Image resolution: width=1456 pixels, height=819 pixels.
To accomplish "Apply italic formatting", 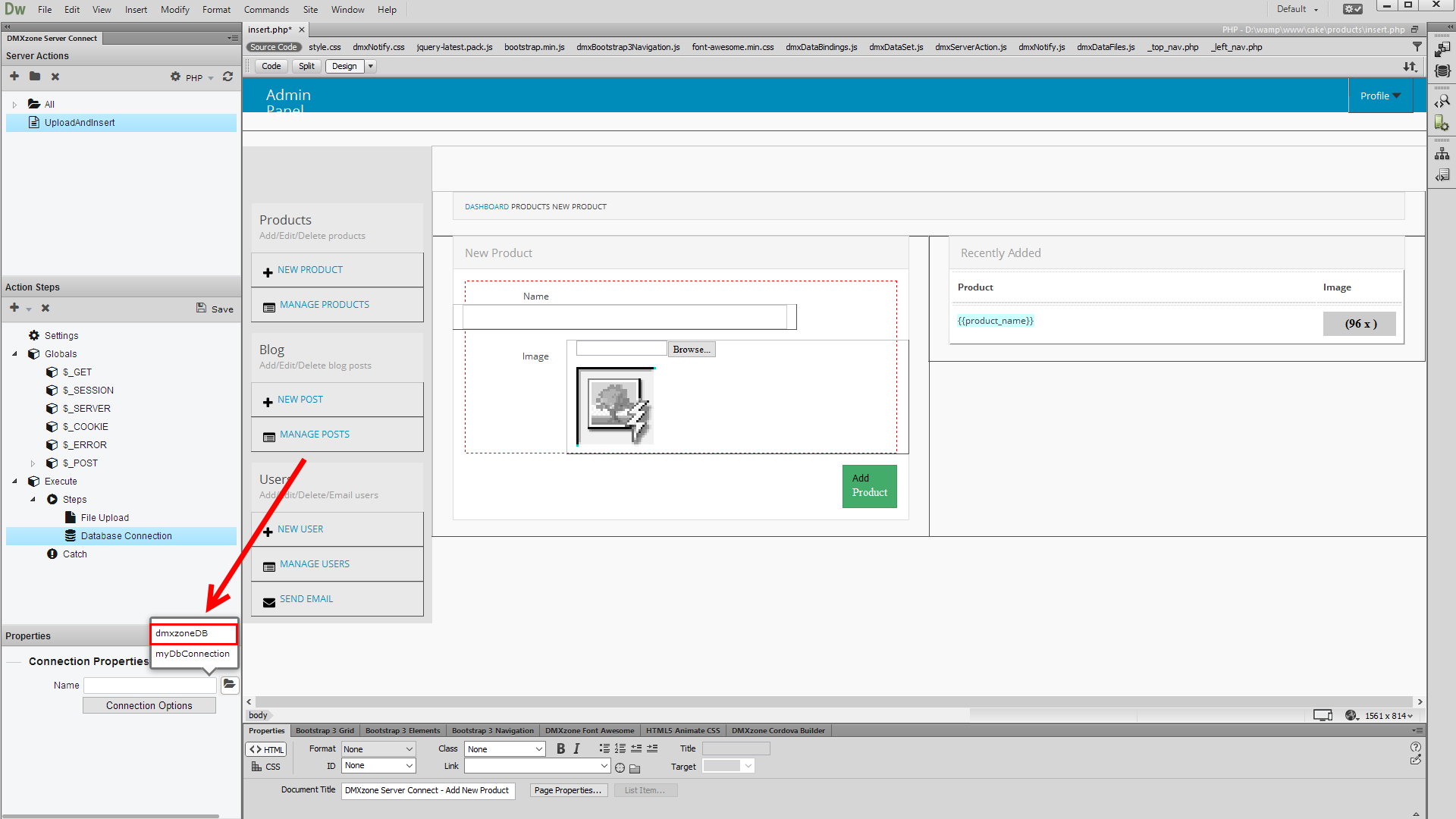I will click(x=576, y=748).
